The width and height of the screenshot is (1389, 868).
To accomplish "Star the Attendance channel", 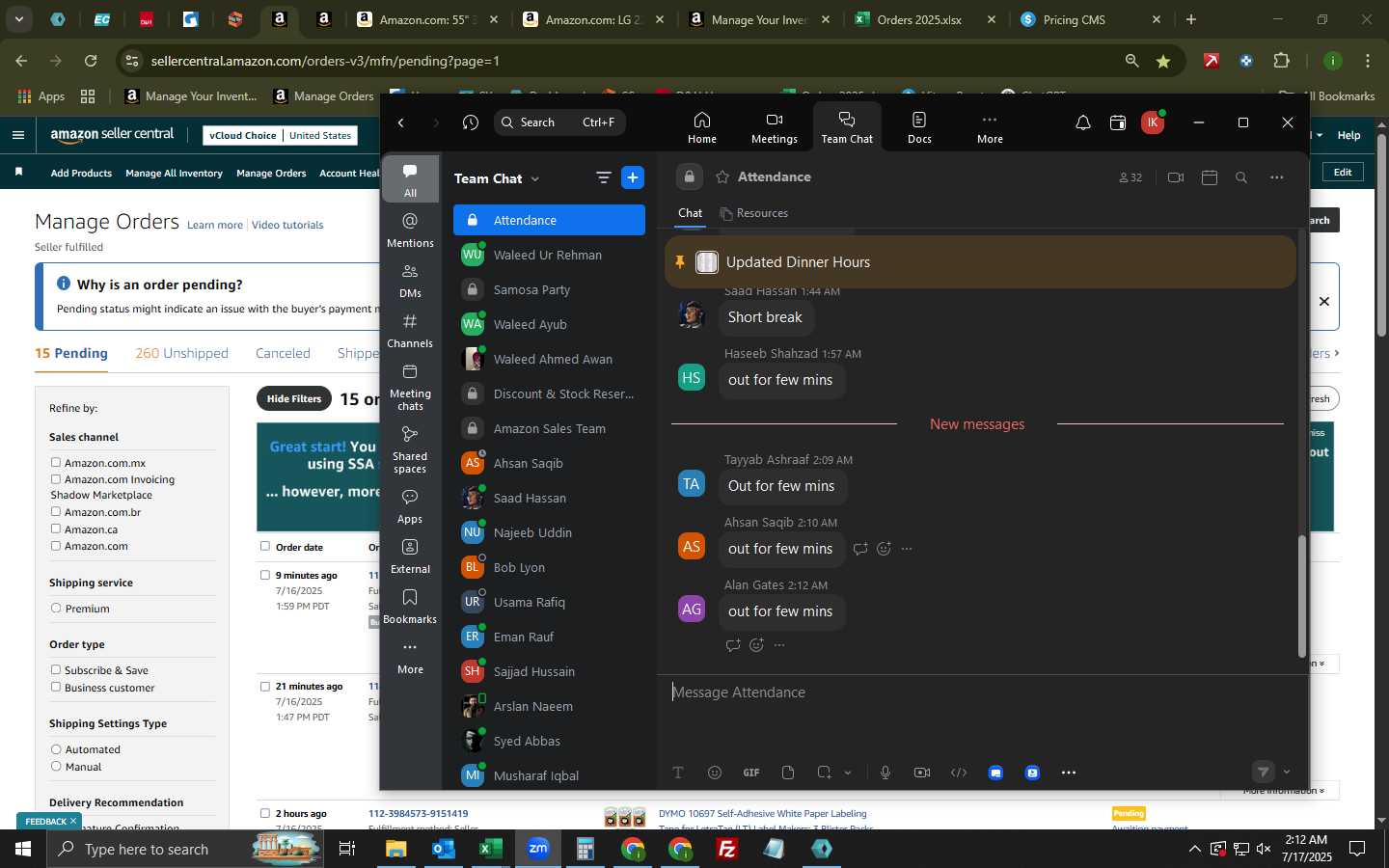I will [x=722, y=177].
